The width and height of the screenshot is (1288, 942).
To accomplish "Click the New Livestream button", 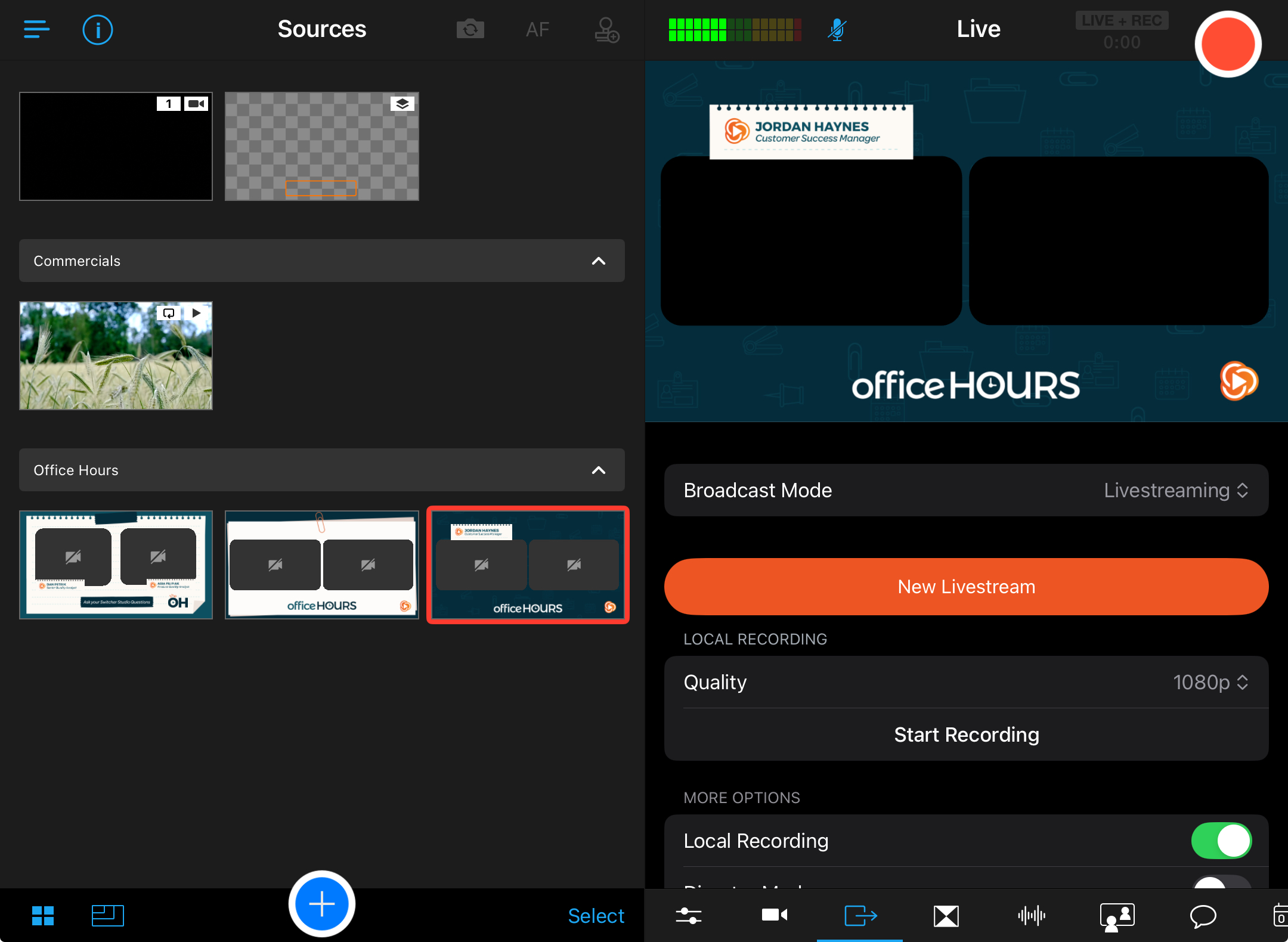I will (966, 587).
